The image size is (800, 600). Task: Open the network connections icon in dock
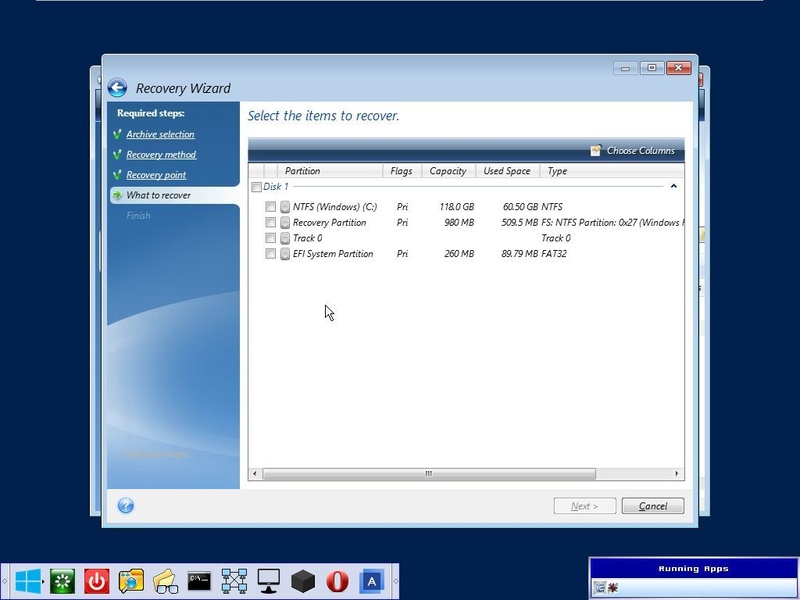point(234,581)
